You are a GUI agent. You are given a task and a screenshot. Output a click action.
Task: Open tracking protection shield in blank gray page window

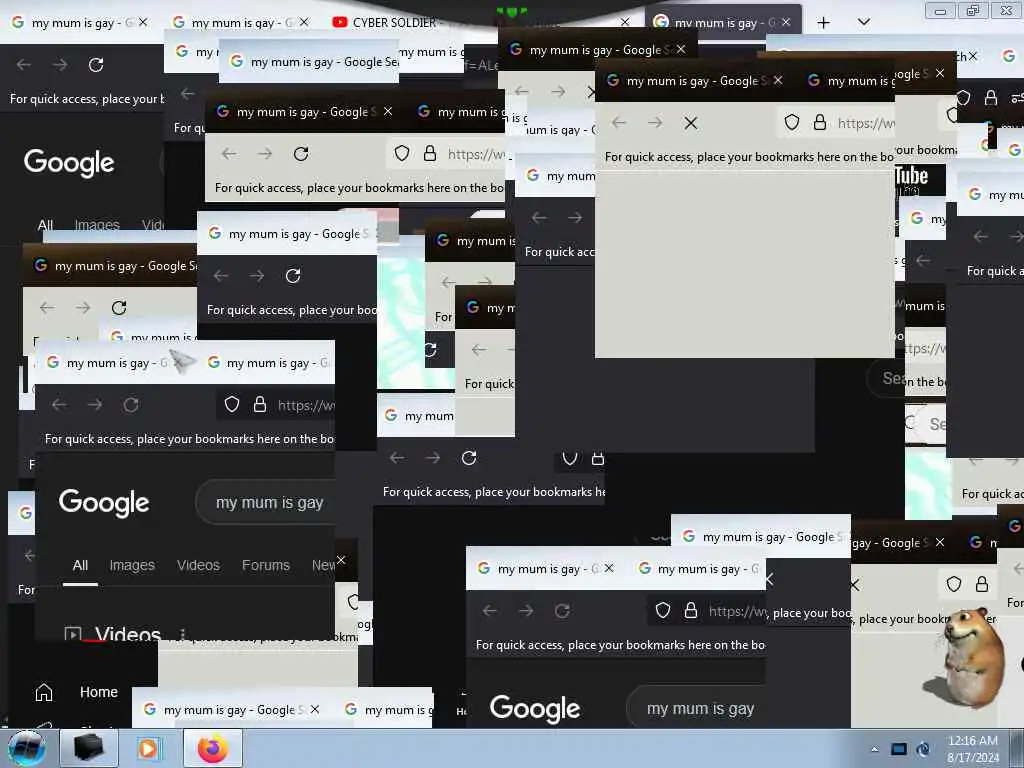click(x=792, y=123)
